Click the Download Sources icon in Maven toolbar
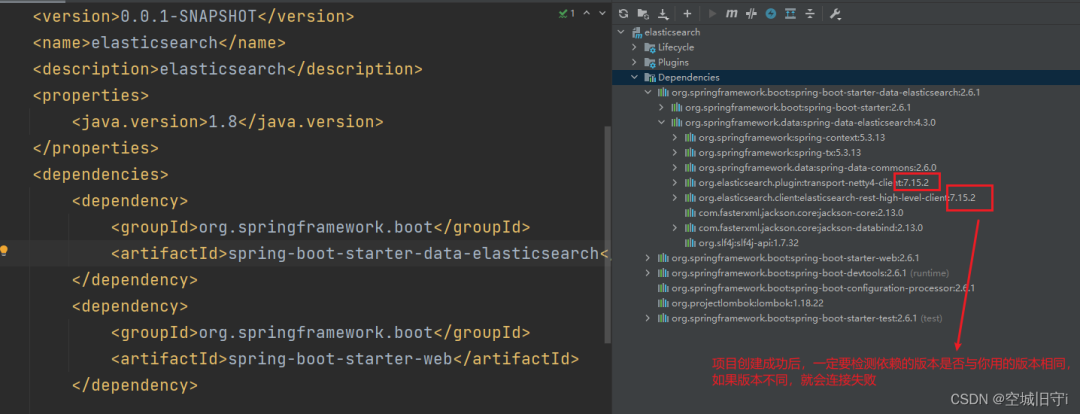 (x=663, y=14)
